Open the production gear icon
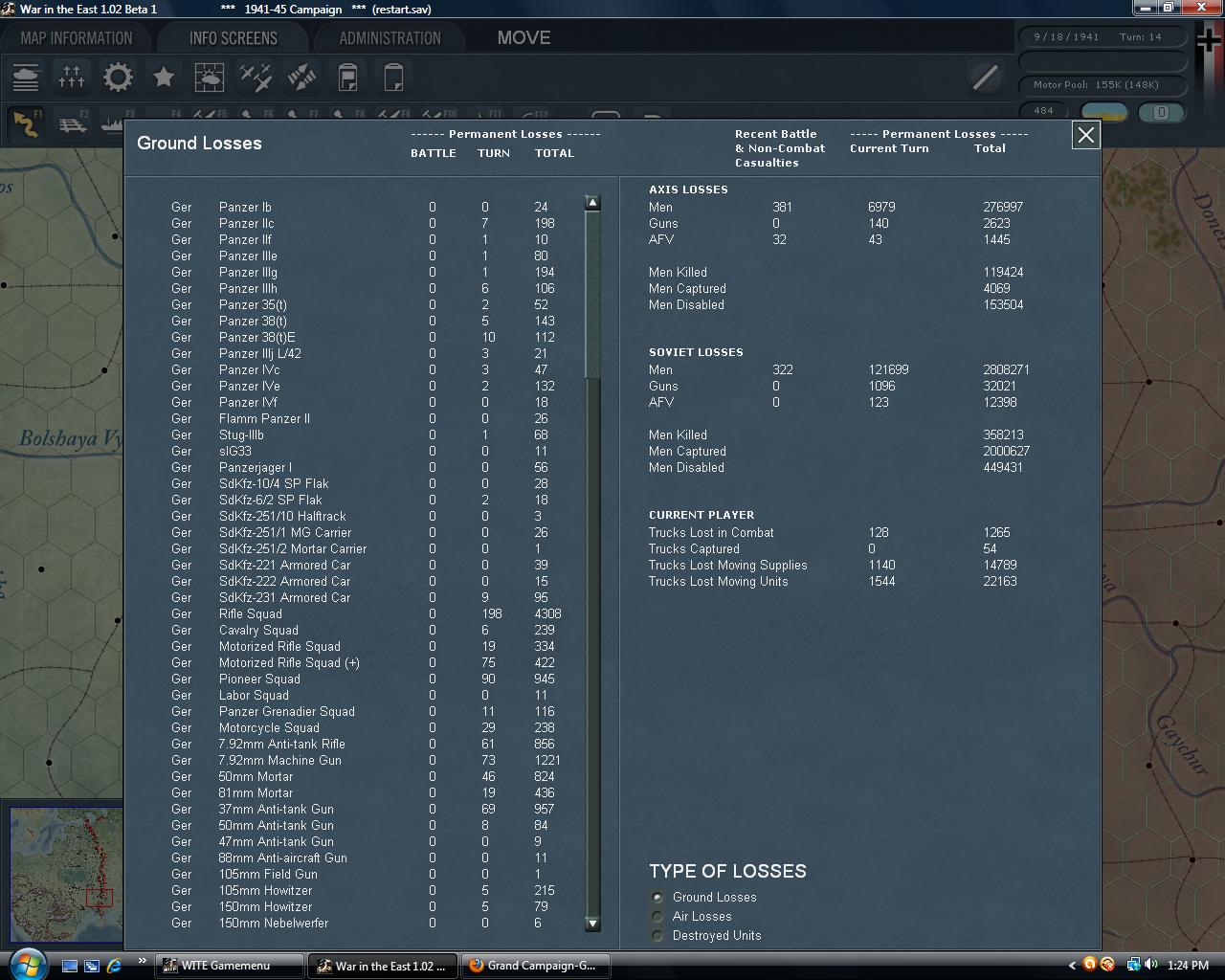1225x980 pixels. [x=118, y=77]
